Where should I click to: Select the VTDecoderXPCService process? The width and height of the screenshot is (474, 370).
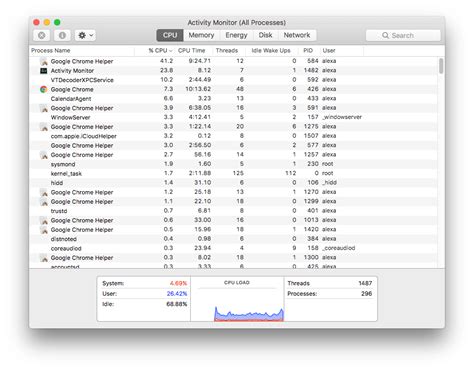(233, 80)
